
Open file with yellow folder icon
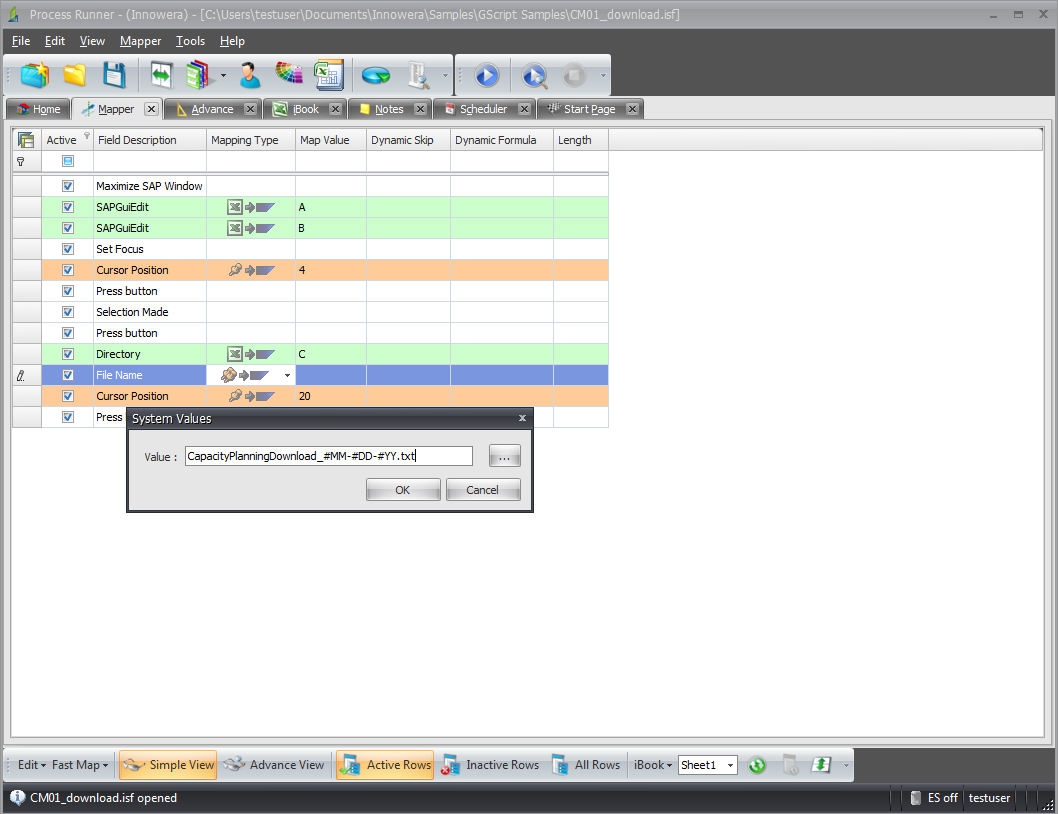tap(74, 75)
